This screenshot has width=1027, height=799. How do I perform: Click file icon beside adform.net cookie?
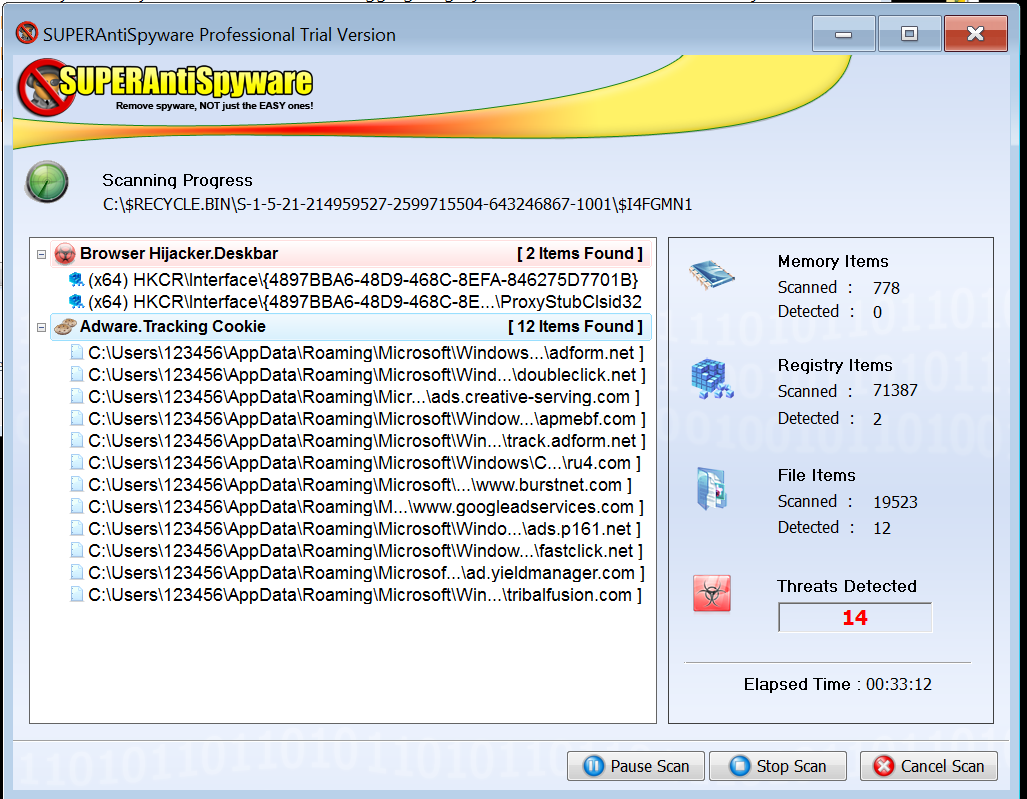77,353
